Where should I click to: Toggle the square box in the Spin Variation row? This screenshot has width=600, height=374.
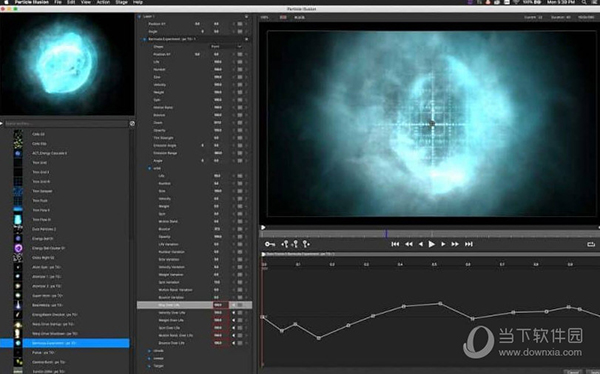240,282
